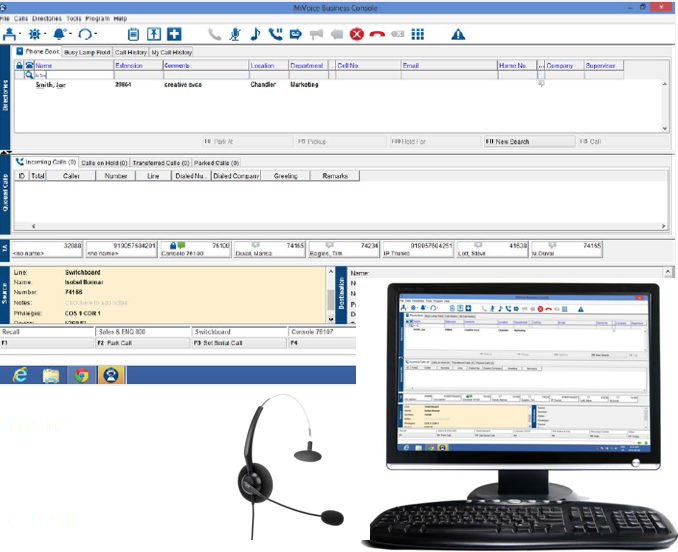Click the music note hold icon
The image size is (678, 552).
click(x=255, y=34)
